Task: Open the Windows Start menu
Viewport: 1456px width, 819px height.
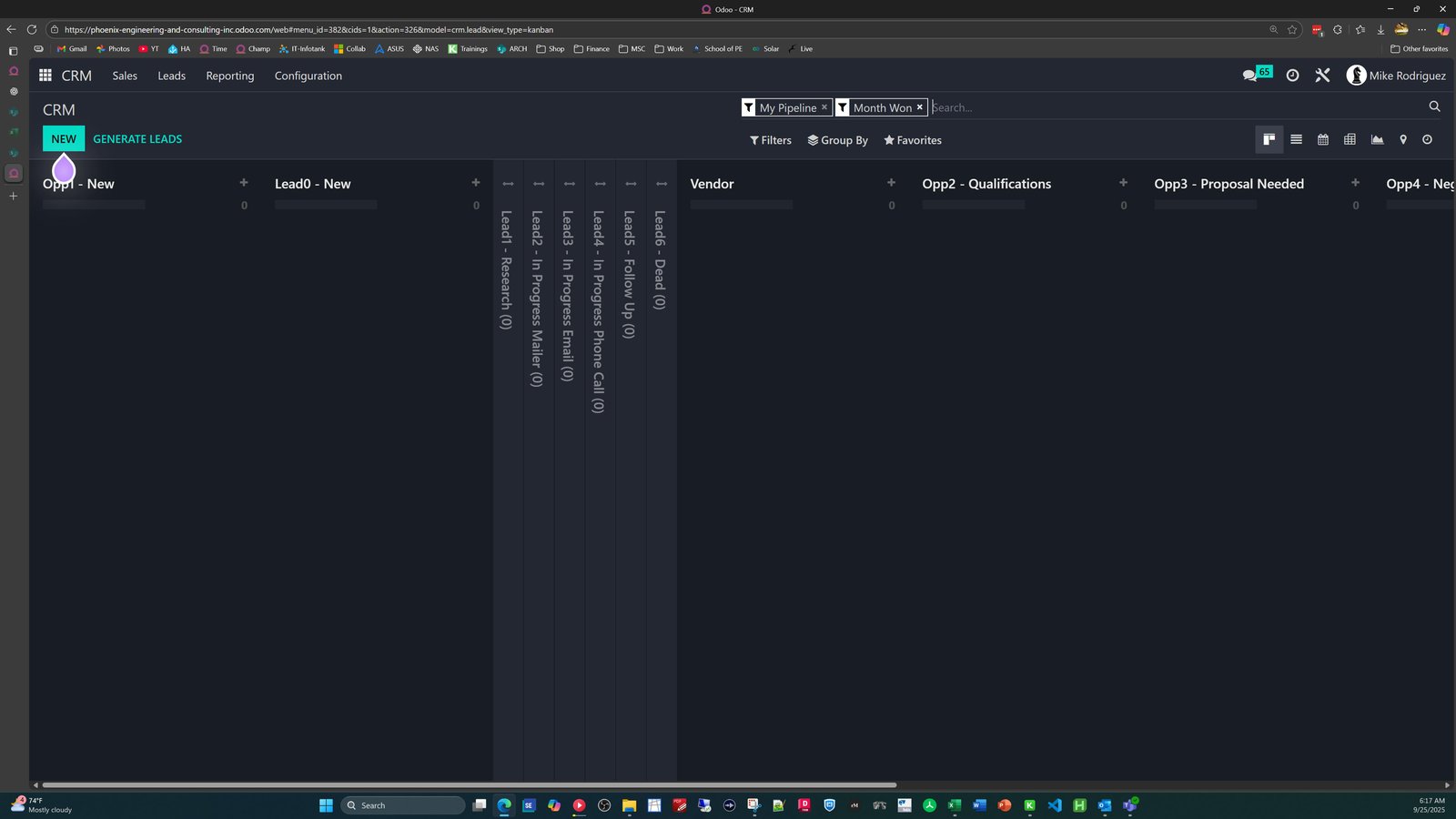Action: (326, 805)
